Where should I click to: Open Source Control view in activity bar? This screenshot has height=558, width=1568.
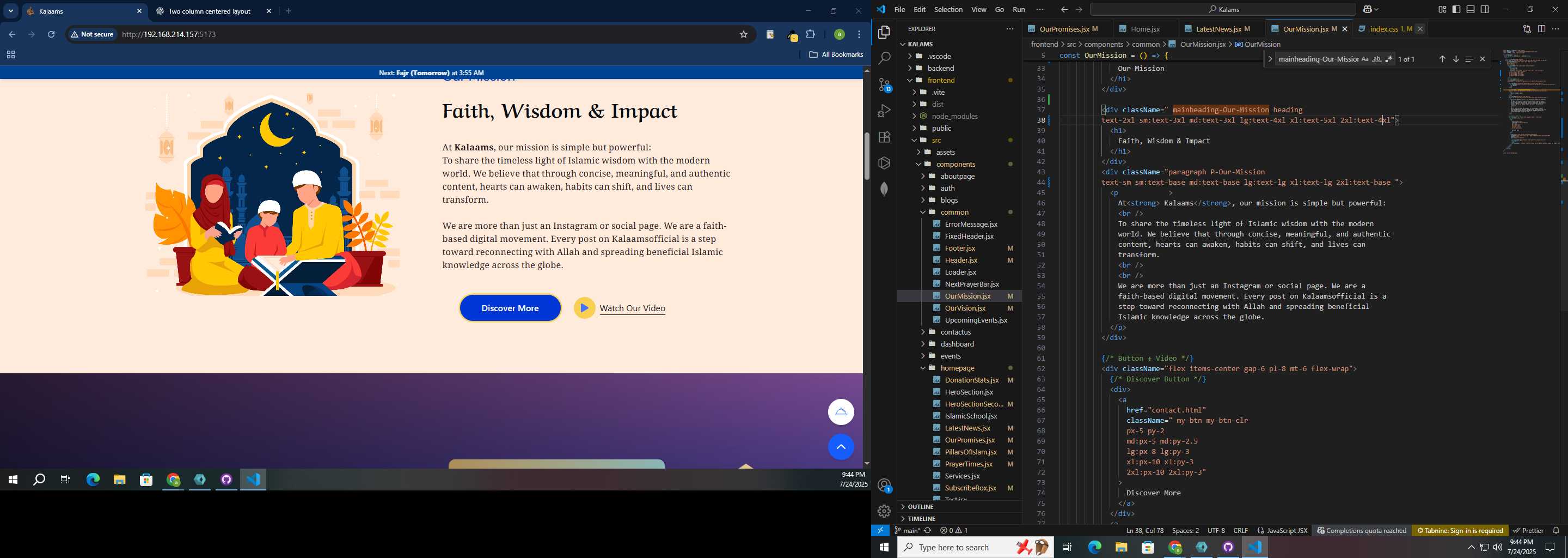pyautogui.click(x=884, y=84)
